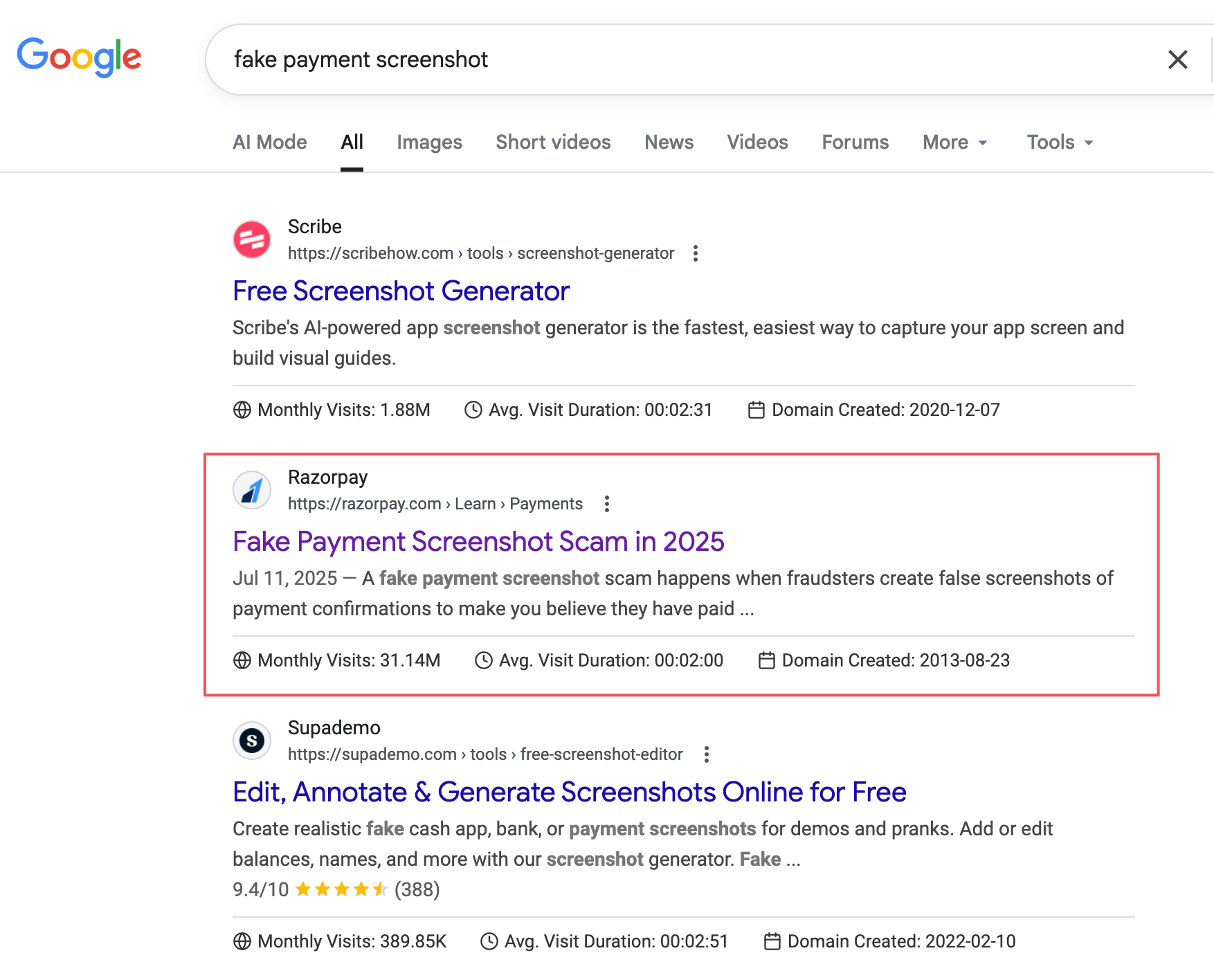
Task: Click calendar icon beside Domain Created 2020-12-07
Action: (x=757, y=410)
